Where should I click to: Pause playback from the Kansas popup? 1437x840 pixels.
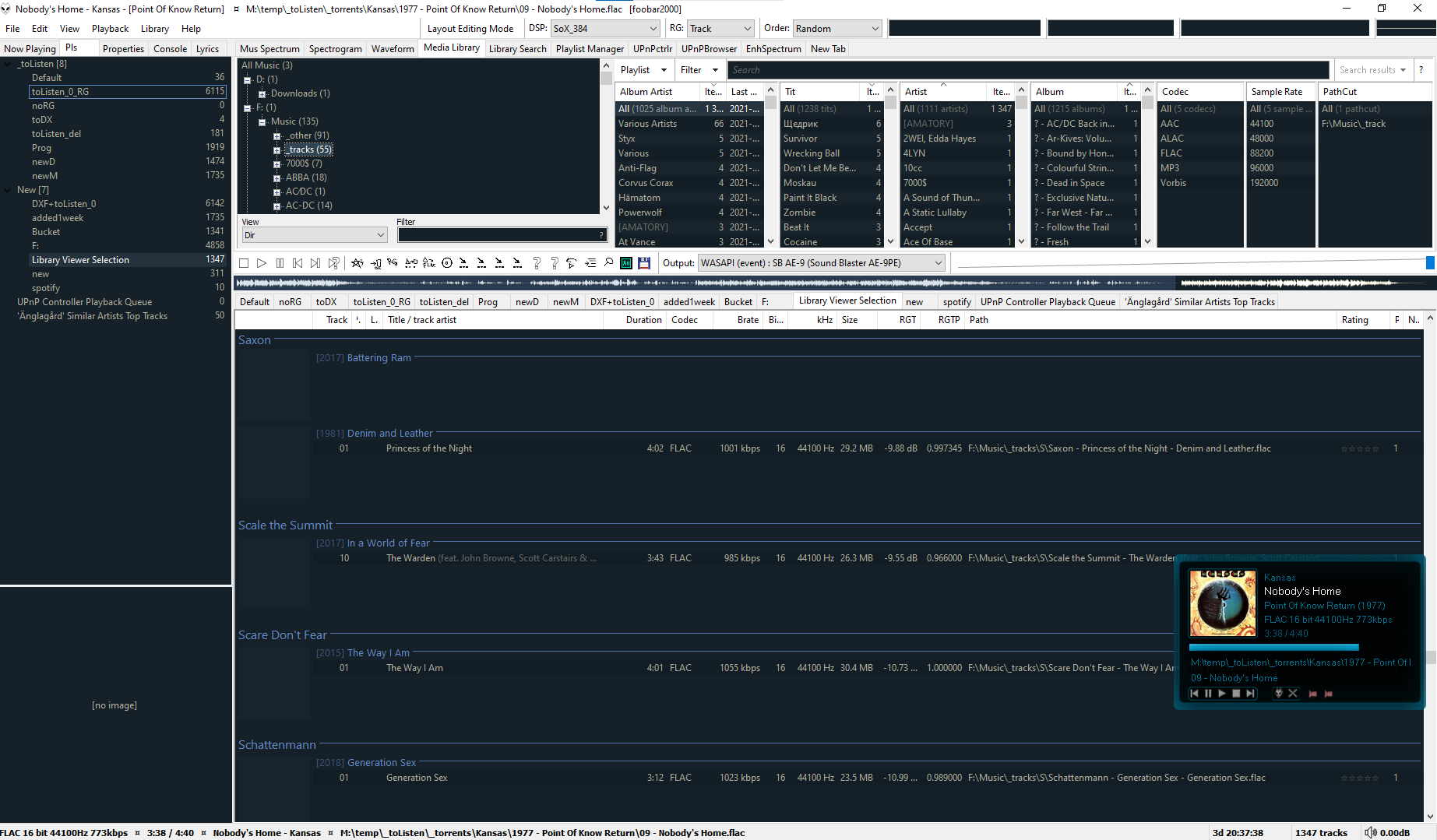(1208, 693)
